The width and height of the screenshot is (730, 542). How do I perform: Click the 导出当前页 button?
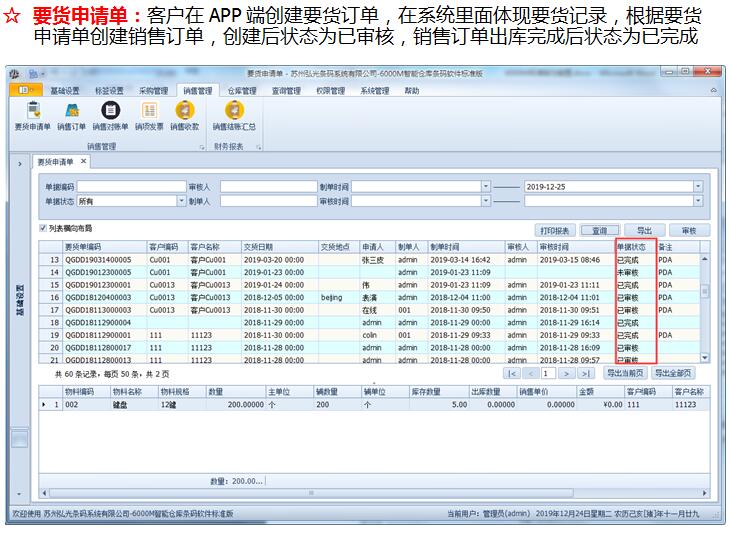tap(625, 373)
